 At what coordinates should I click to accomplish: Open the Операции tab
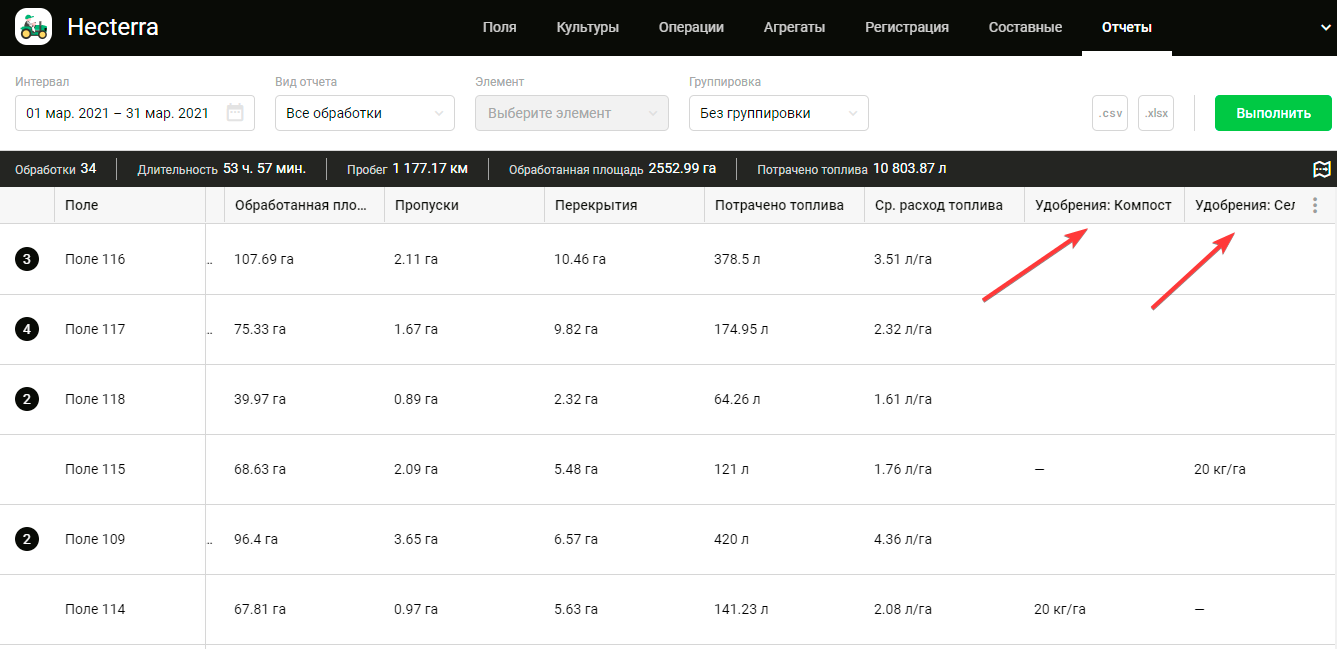(691, 28)
